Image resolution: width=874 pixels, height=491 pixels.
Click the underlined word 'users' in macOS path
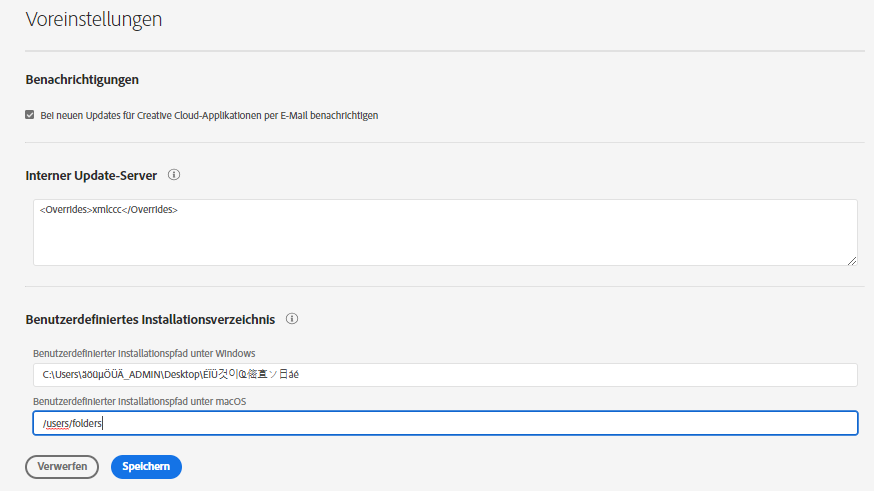[56, 424]
